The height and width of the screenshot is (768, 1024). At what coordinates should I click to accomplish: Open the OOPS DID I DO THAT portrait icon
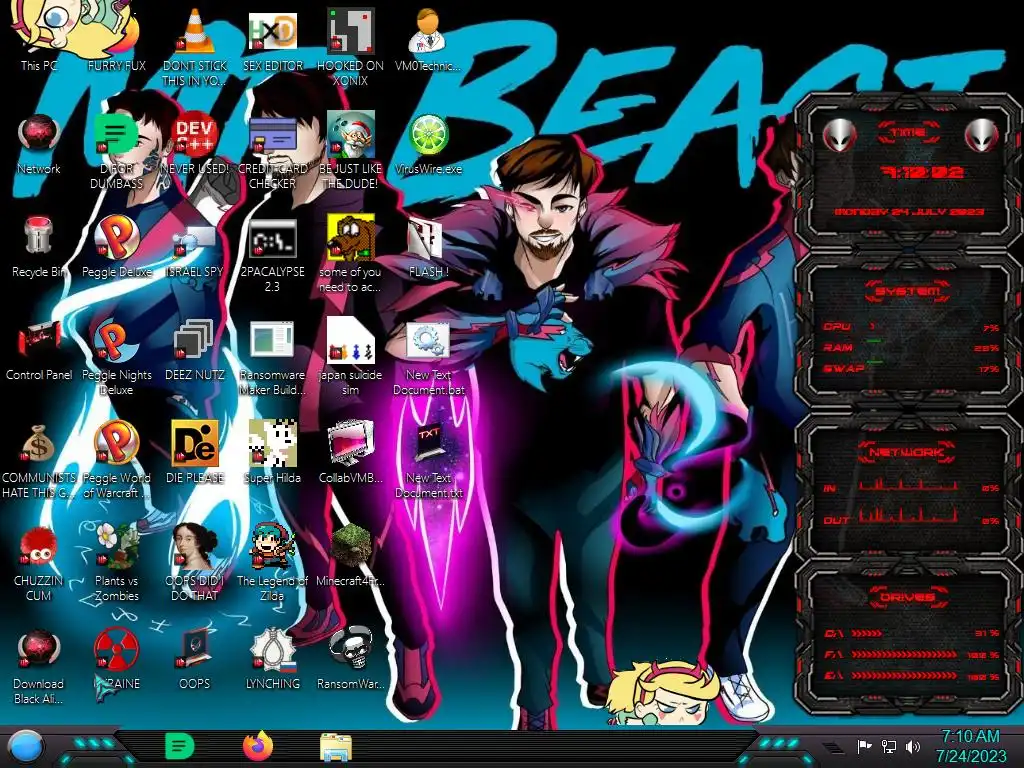point(195,564)
